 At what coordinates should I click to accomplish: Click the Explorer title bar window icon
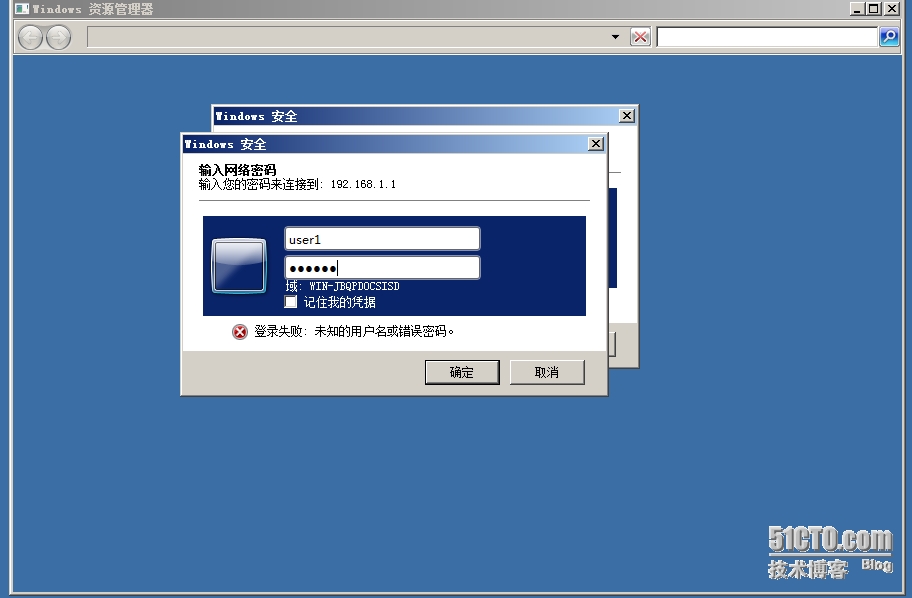[22, 9]
